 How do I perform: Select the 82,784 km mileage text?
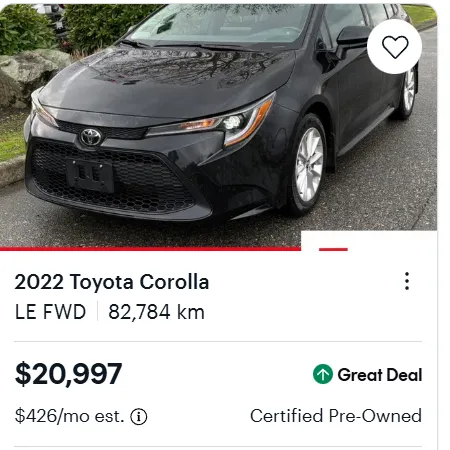pyautogui.click(x=156, y=312)
